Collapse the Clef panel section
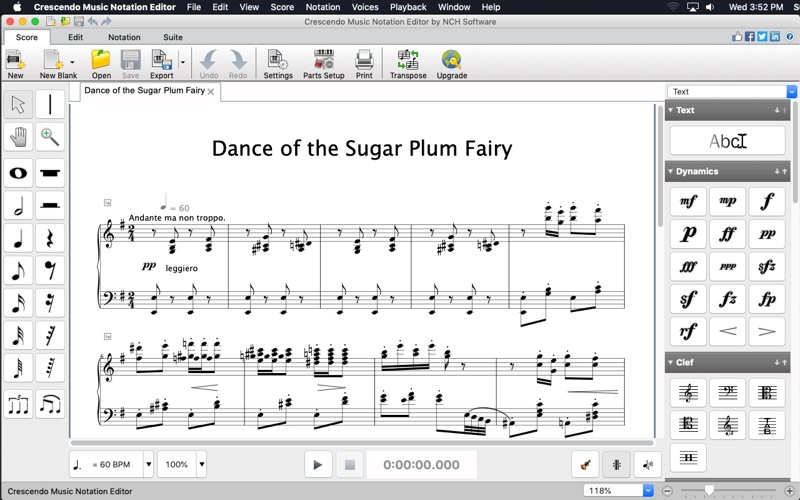The image size is (800, 500). (x=670, y=362)
